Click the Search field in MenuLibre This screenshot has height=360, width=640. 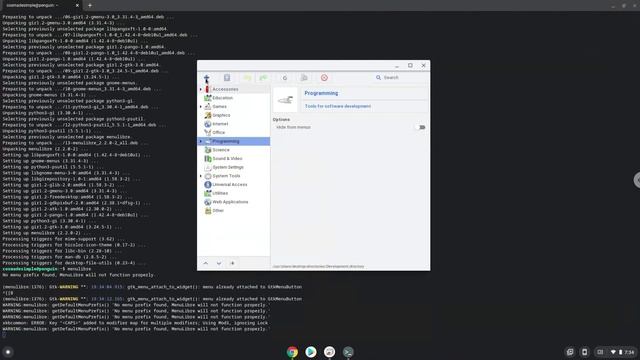400,78
